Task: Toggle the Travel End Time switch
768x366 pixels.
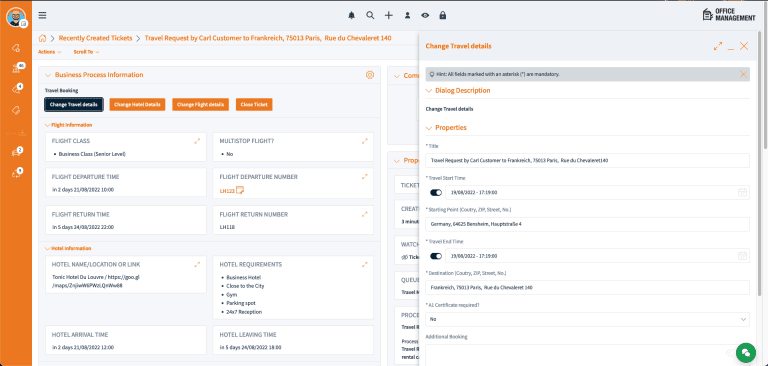Action: click(436, 256)
